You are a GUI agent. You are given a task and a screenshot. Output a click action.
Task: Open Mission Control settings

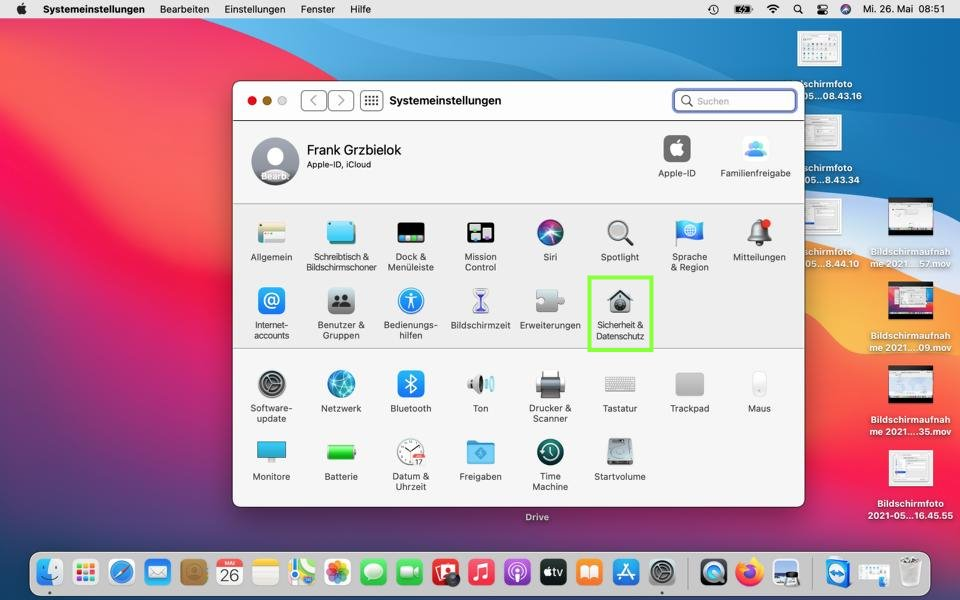(x=481, y=246)
